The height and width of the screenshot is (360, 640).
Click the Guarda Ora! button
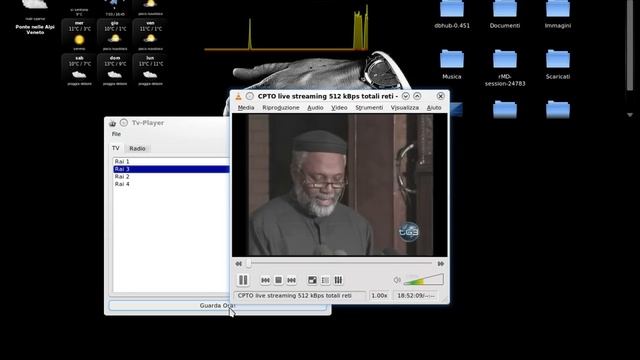coord(218,305)
